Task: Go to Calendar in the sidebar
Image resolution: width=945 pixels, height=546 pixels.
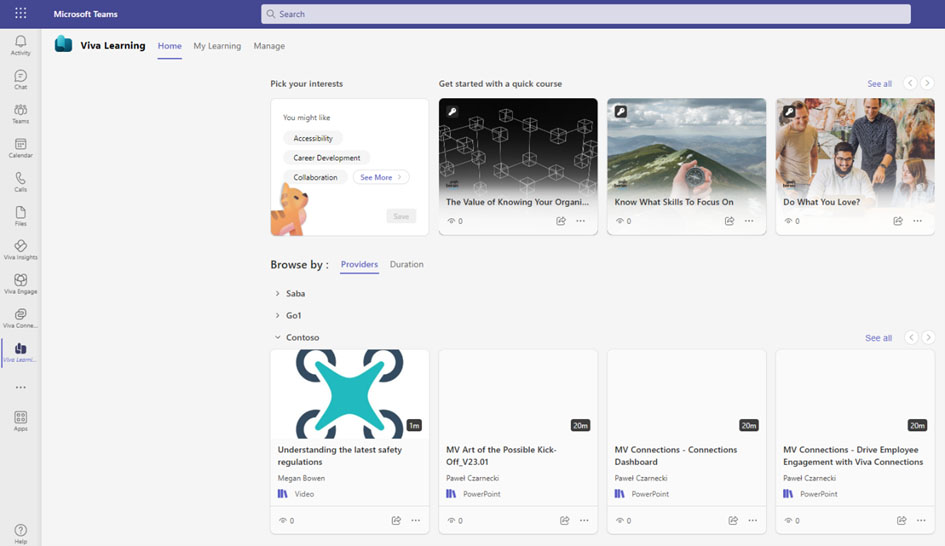Action: click(20, 148)
